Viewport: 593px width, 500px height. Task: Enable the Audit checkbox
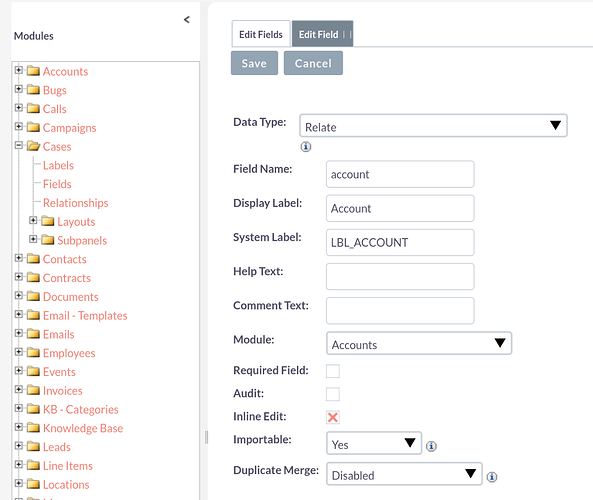[x=333, y=394]
